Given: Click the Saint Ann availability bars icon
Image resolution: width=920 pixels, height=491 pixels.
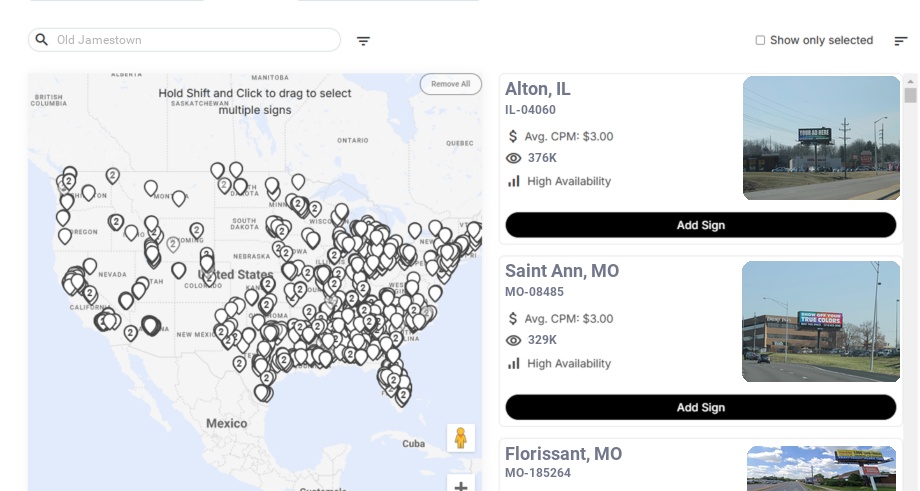Looking at the screenshot, I should tap(514, 363).
